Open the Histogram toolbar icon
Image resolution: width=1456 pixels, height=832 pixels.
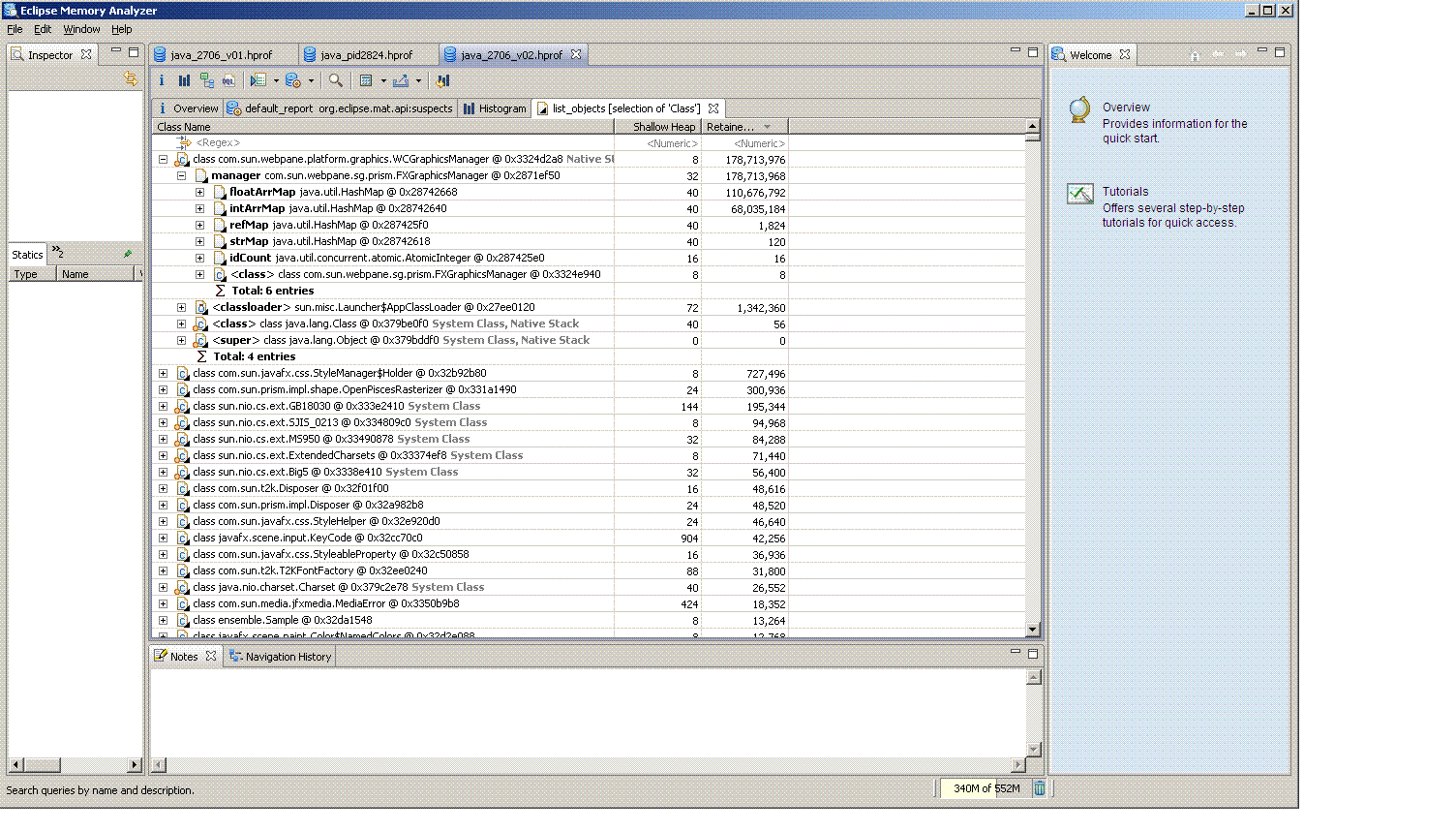click(x=184, y=81)
